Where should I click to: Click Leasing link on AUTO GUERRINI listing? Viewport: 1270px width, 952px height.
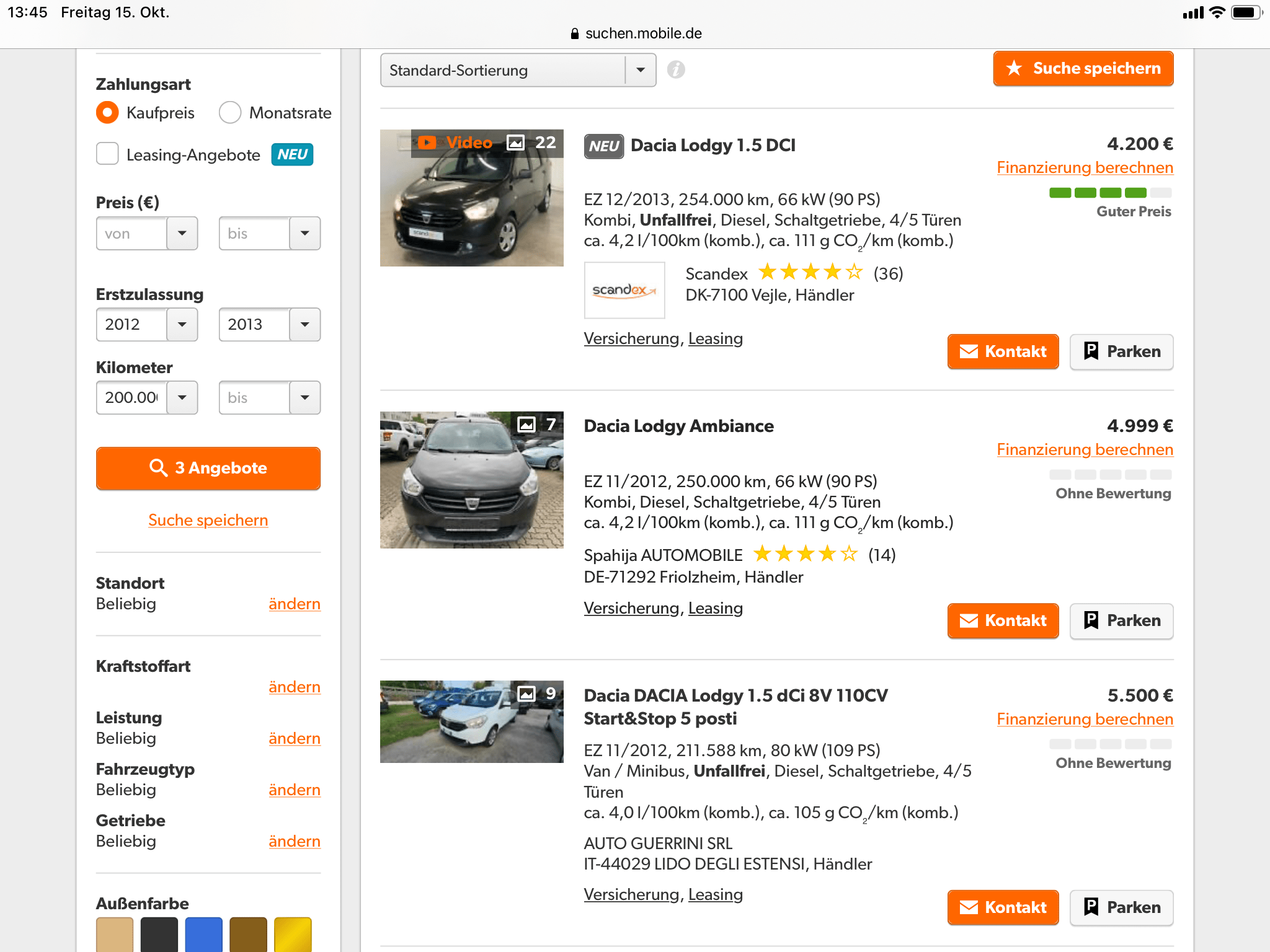click(x=715, y=894)
